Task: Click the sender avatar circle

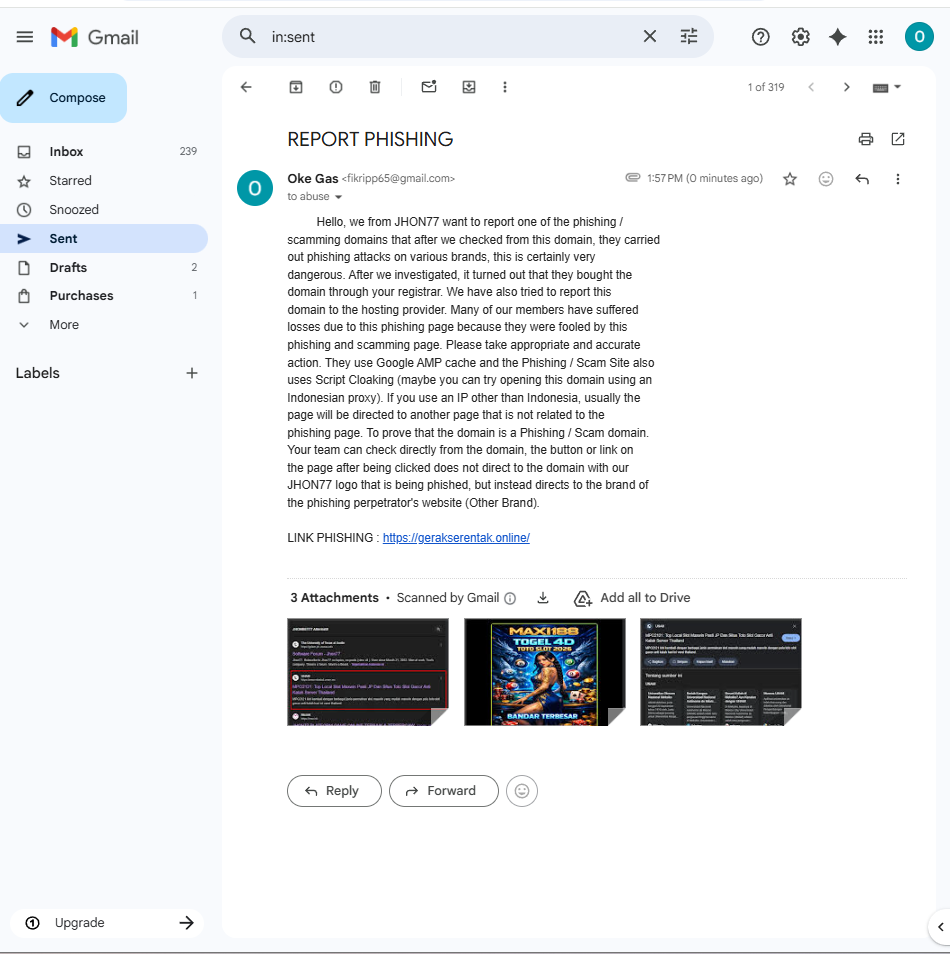Action: coord(254,188)
